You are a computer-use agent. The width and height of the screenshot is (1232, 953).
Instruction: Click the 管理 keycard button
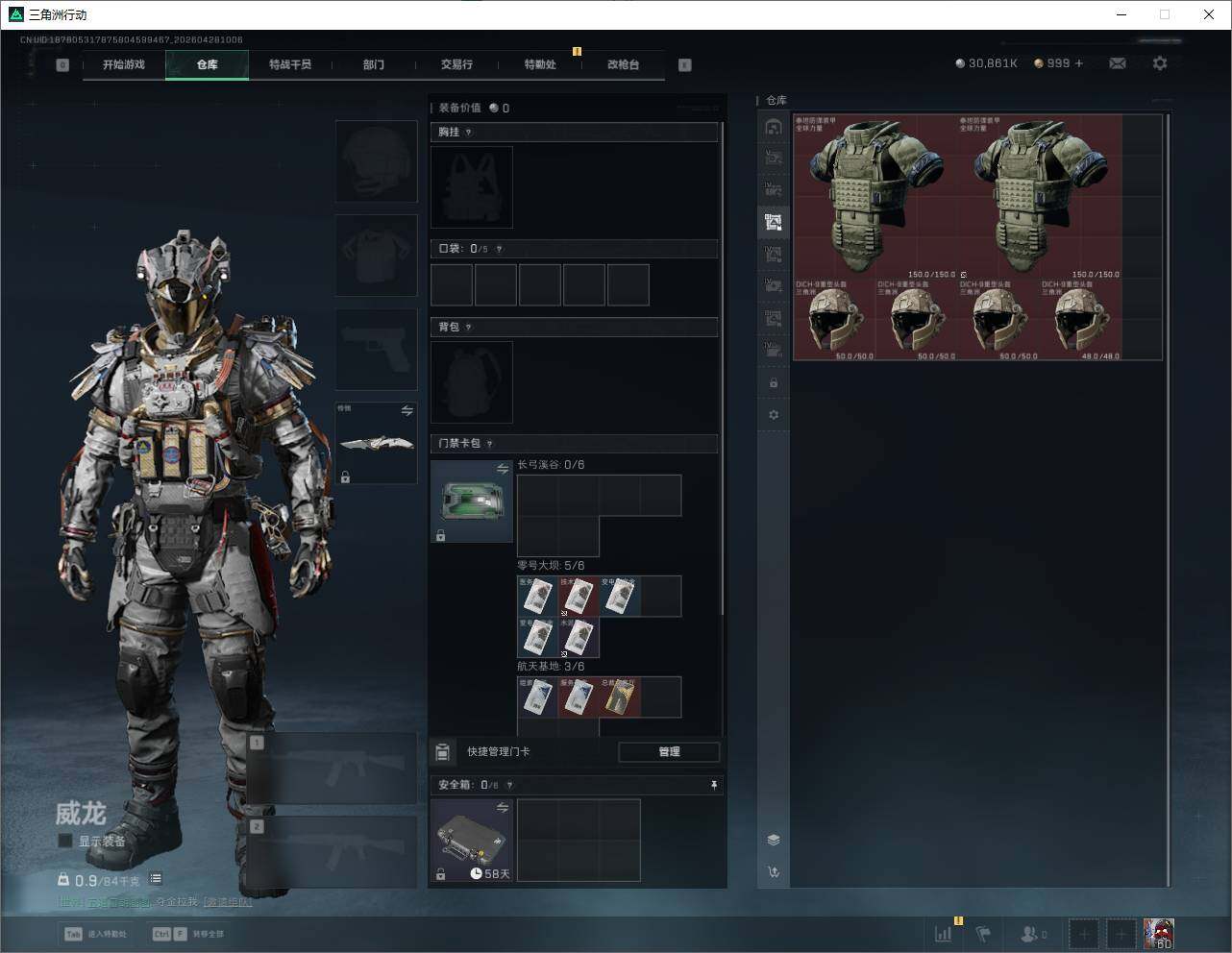669,752
